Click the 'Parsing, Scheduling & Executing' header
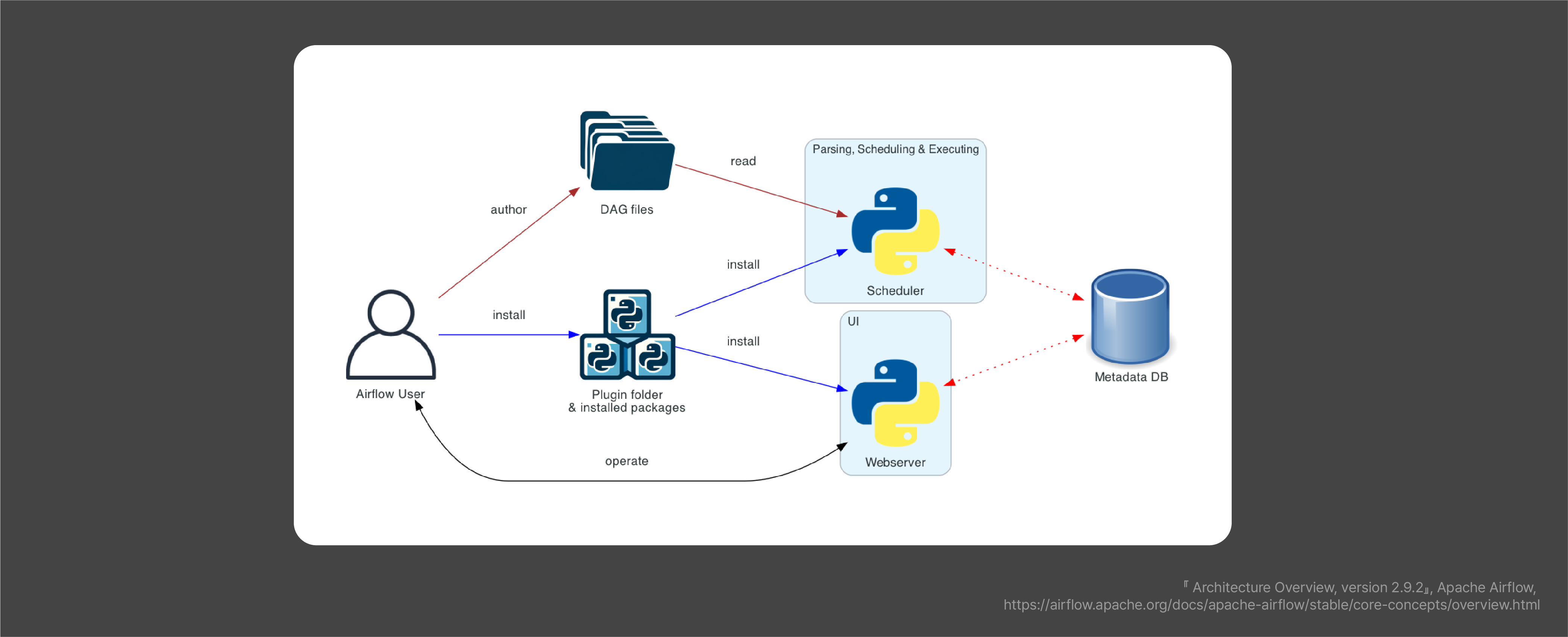 click(x=895, y=149)
